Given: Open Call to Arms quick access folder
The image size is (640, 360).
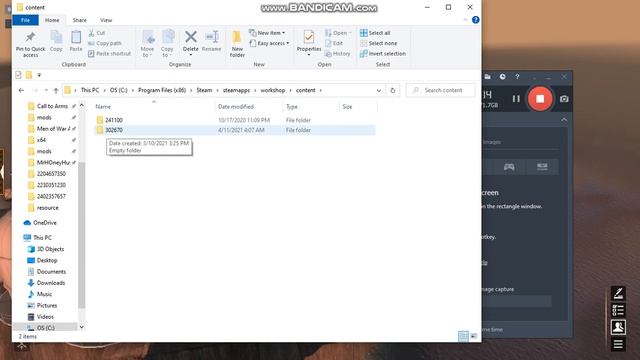Looking at the screenshot, I should pyautogui.click(x=52, y=106).
